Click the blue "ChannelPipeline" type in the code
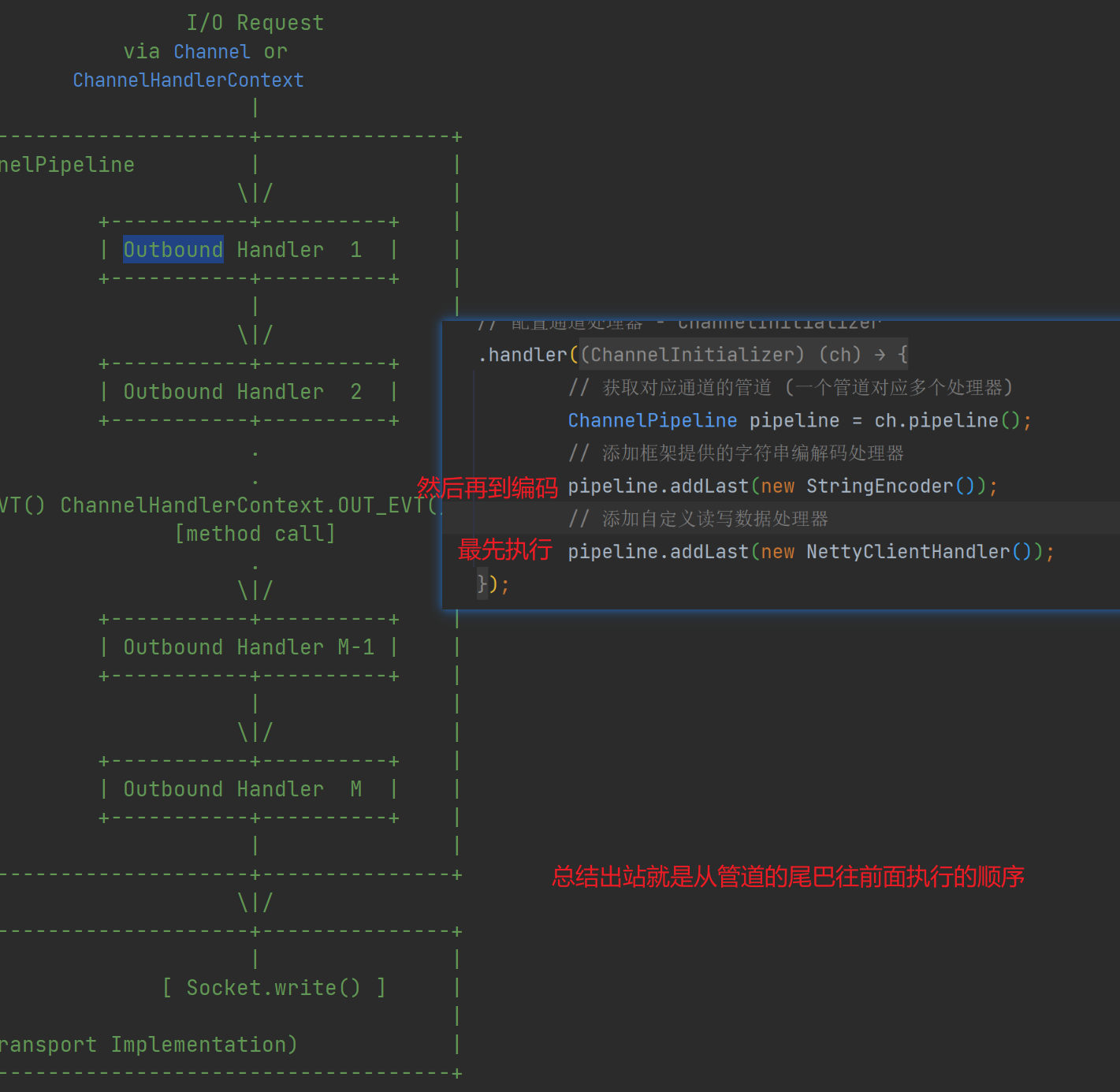1120x1092 pixels. pos(653,420)
